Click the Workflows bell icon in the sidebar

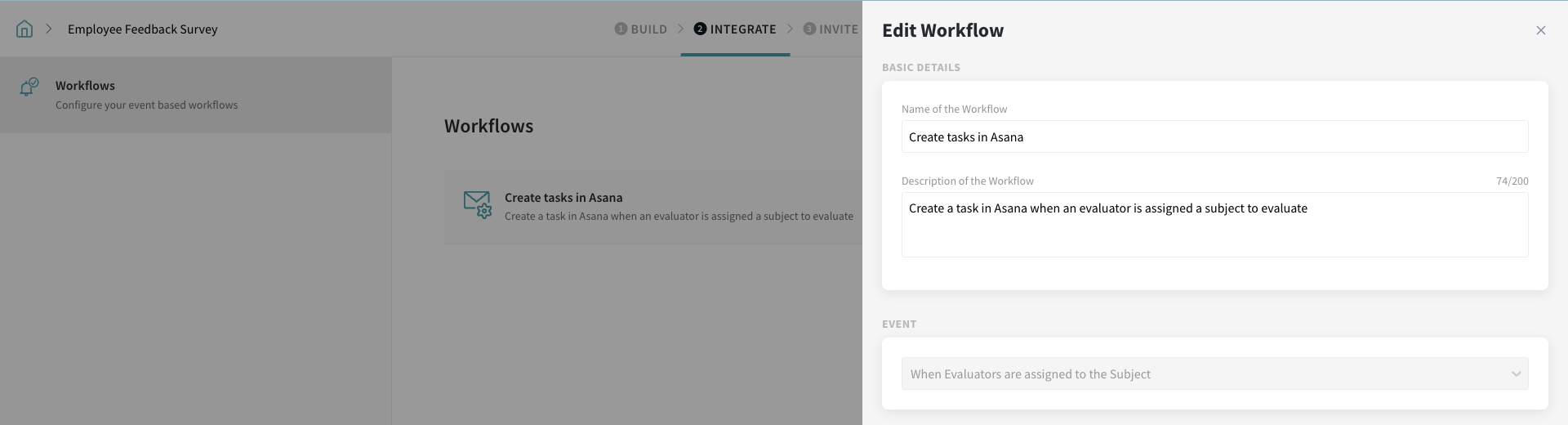click(29, 87)
